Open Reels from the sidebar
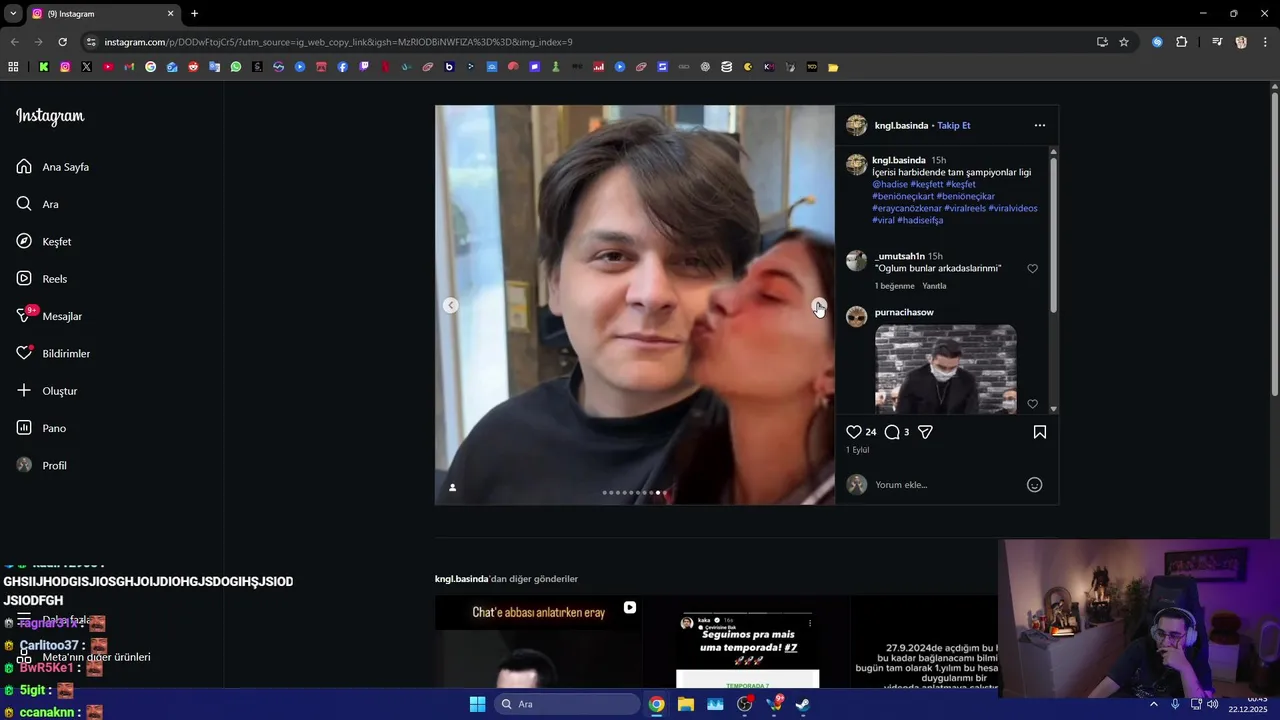The width and height of the screenshot is (1280, 720). [x=42, y=279]
